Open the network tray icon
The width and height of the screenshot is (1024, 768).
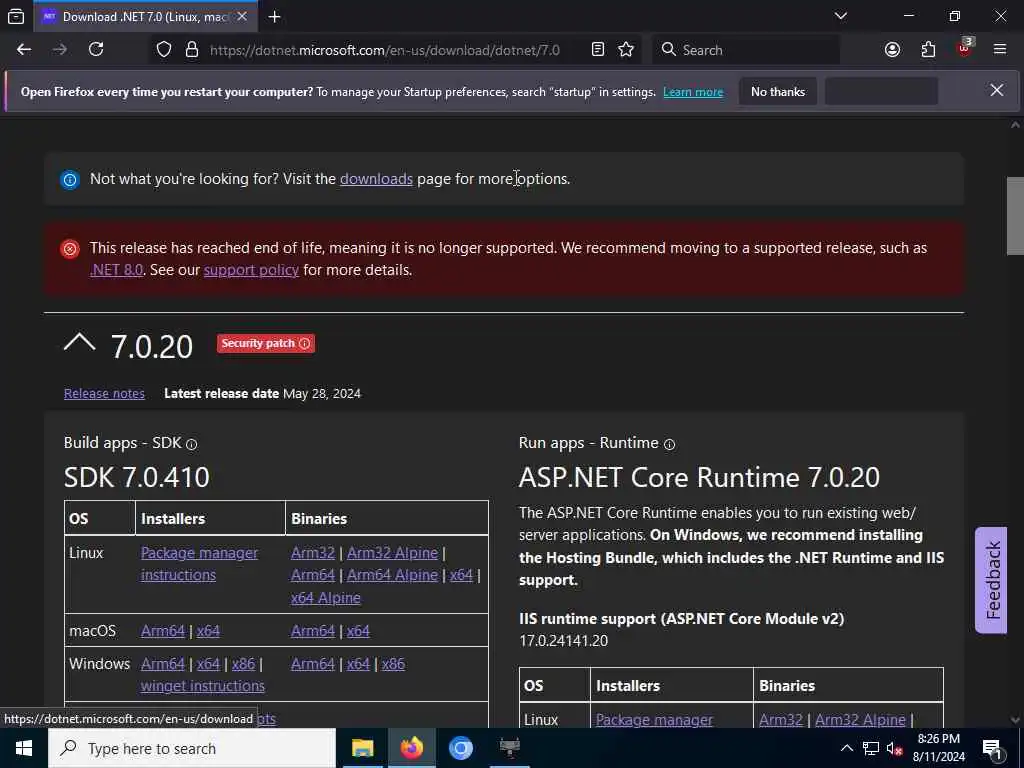click(x=871, y=748)
